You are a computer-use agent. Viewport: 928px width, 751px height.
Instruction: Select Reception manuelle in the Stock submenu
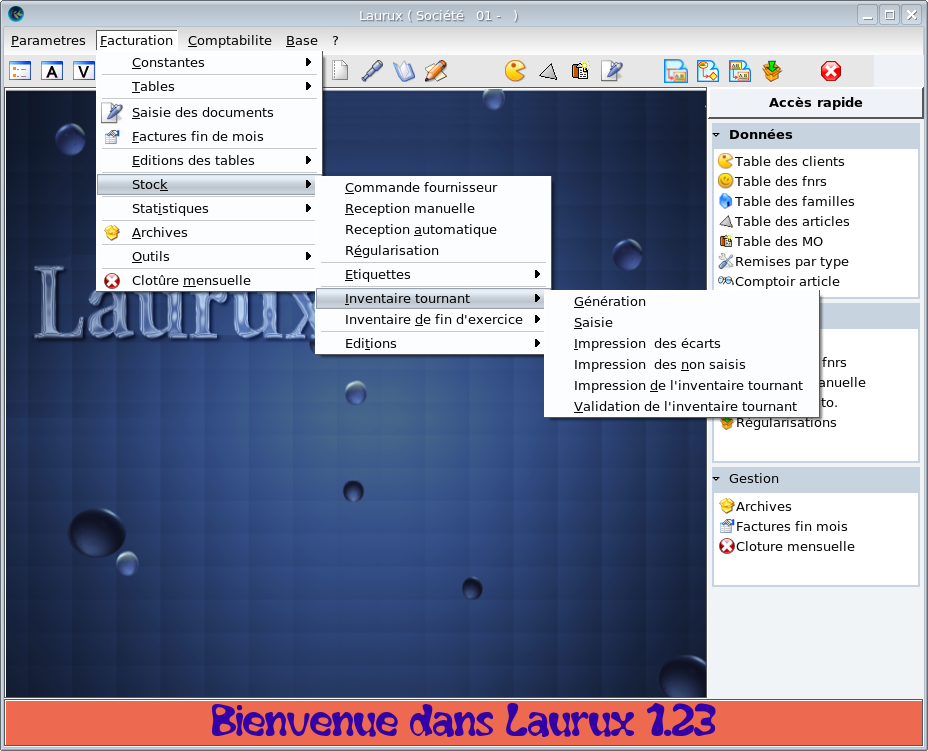point(433,208)
